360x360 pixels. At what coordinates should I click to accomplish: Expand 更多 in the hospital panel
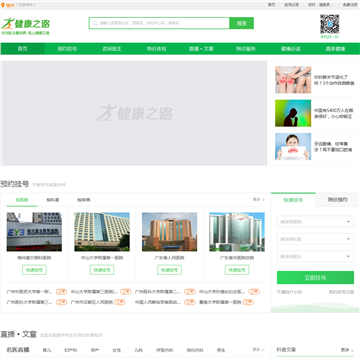tap(258, 200)
